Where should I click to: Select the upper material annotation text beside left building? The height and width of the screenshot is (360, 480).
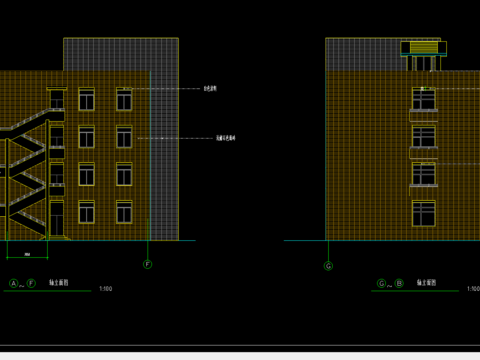point(210,88)
